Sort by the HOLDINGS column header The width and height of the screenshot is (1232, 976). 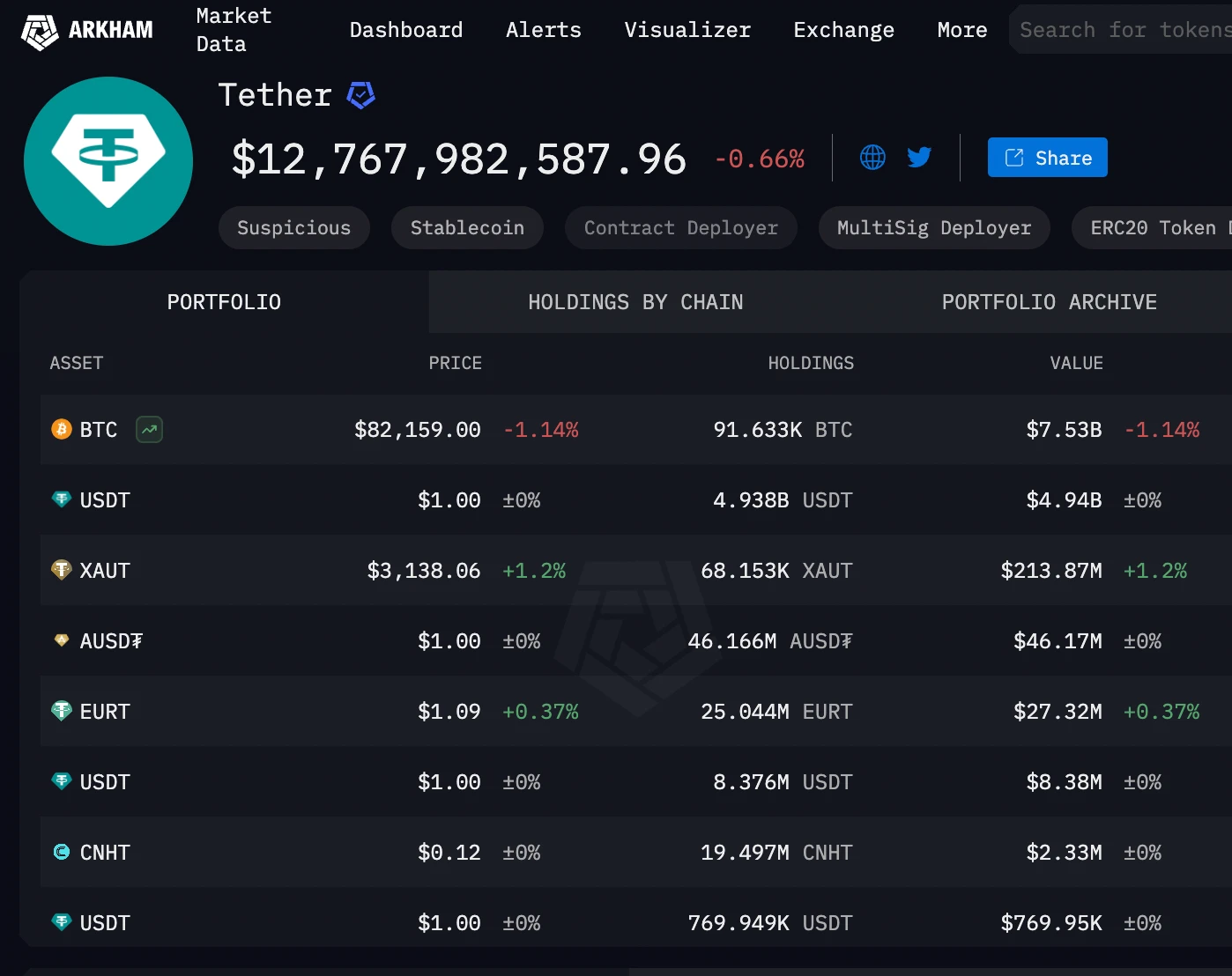(811, 363)
